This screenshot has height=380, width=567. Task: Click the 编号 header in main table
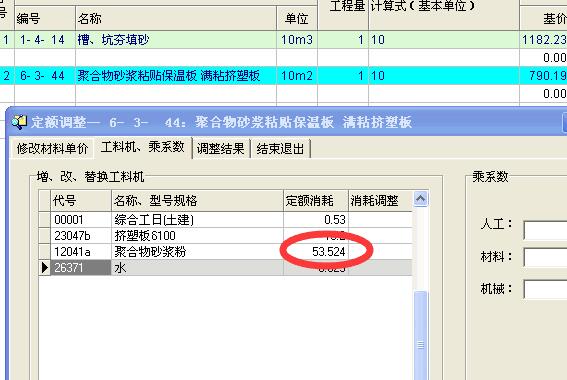tap(44, 18)
